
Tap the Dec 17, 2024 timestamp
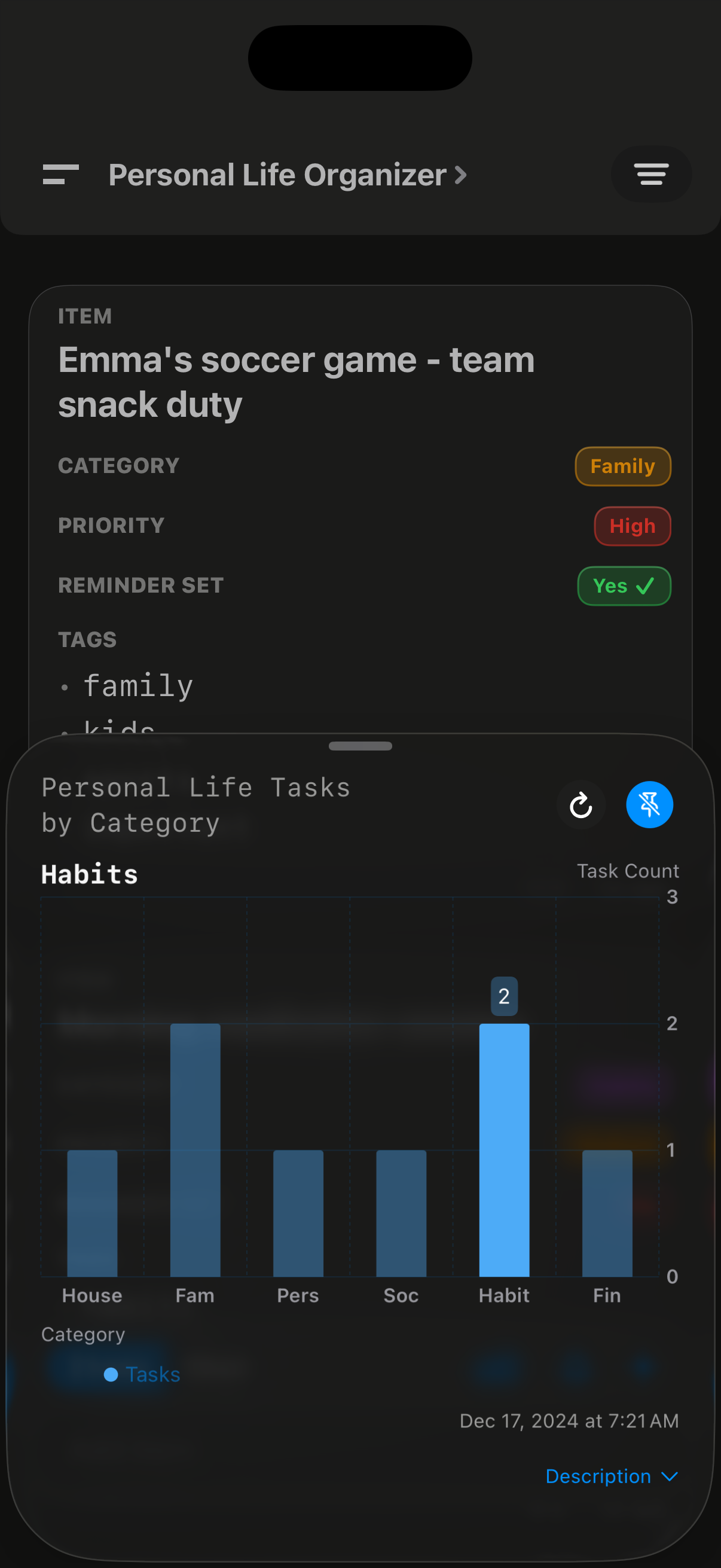pos(569,1421)
